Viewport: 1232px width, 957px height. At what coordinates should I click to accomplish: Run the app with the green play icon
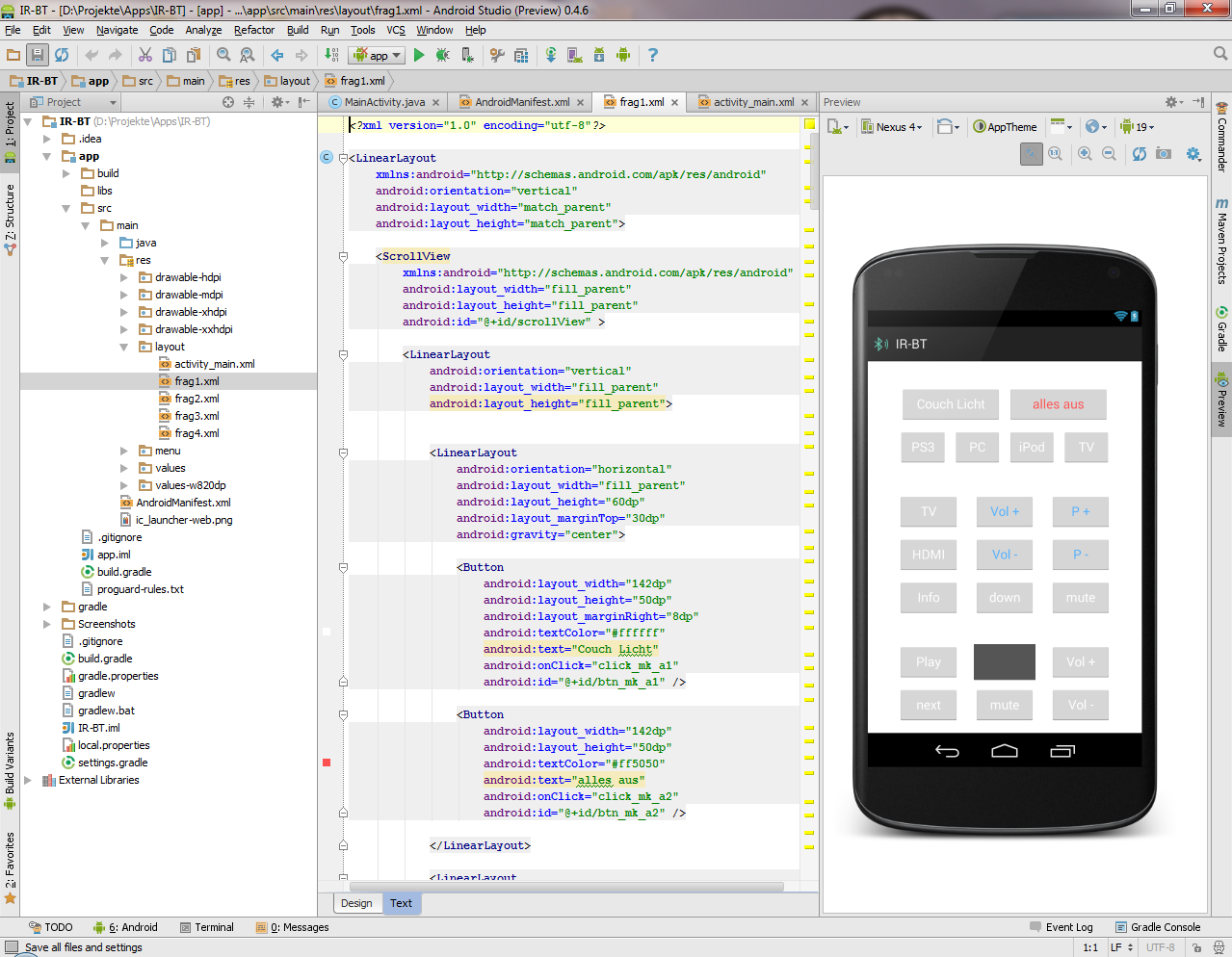(x=419, y=55)
